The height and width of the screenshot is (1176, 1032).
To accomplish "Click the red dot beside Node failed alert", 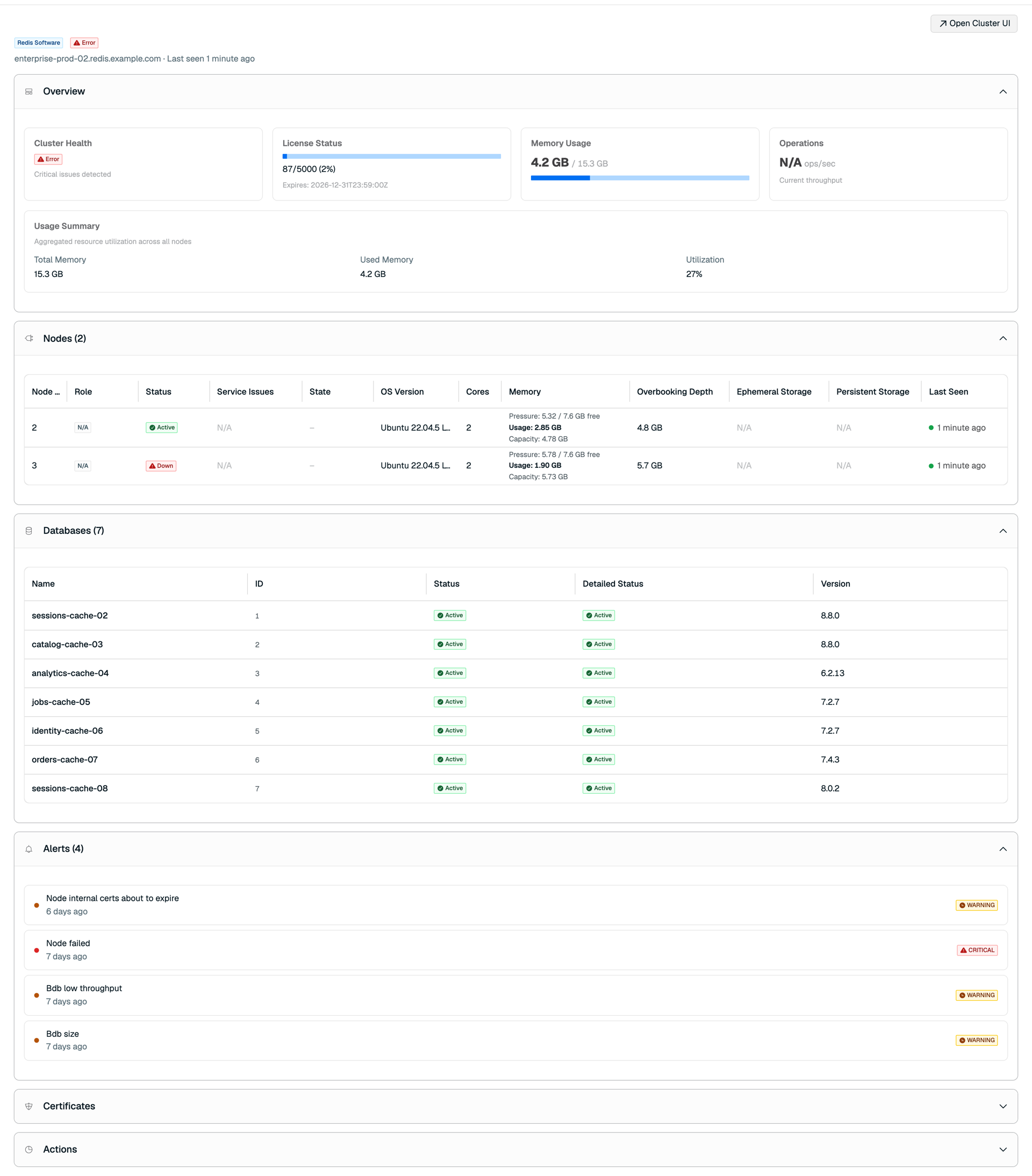I will [x=36, y=951].
